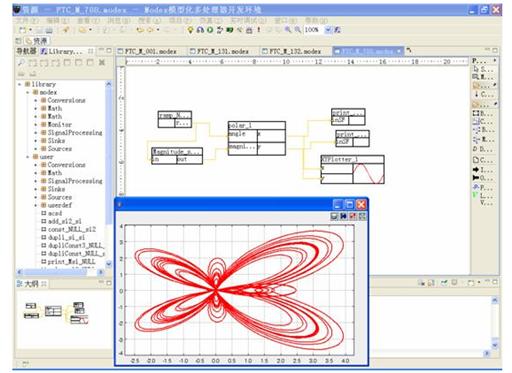Click the print icon in plot window toolbar
The height and width of the screenshot is (373, 512).
click(334, 216)
